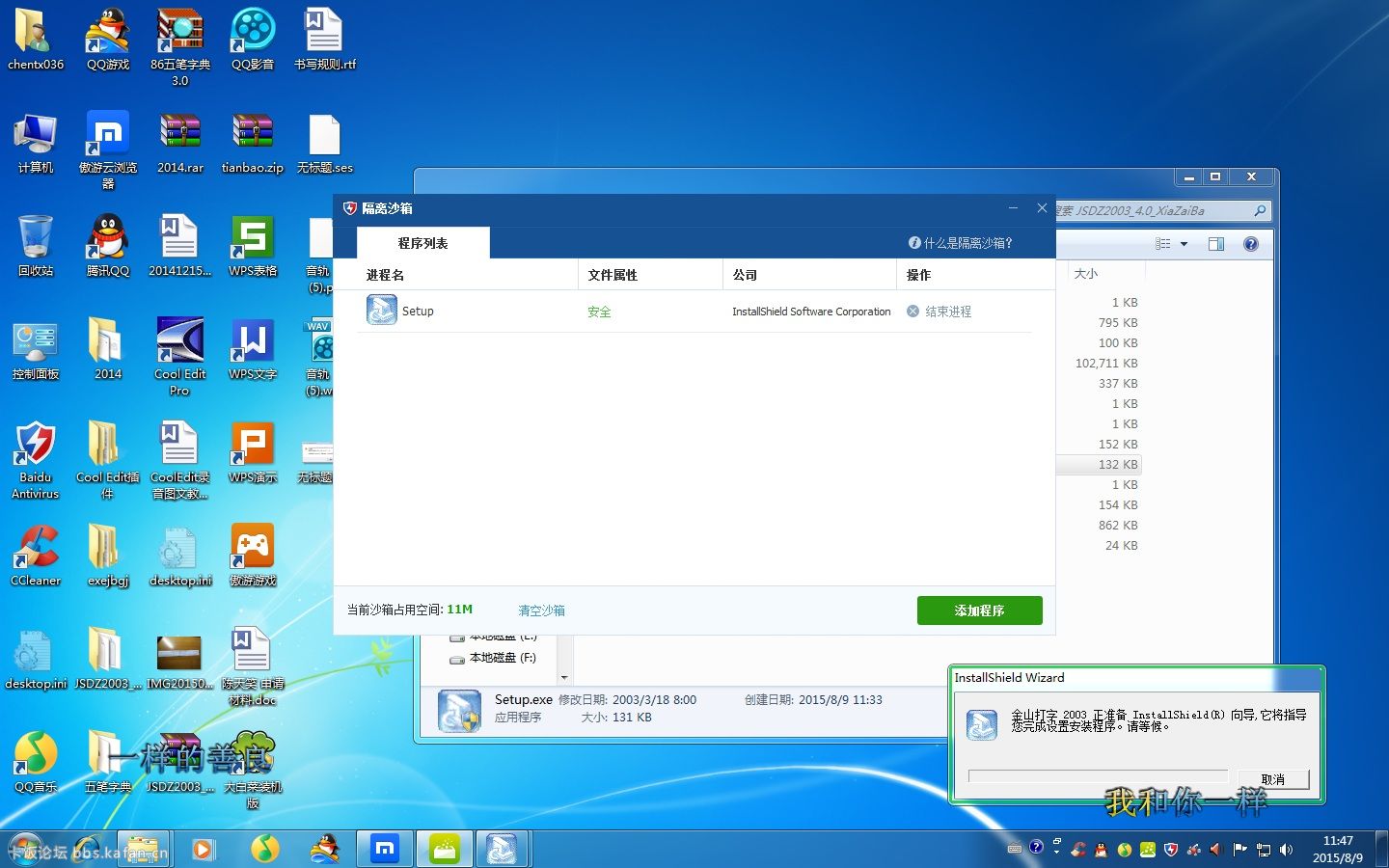The image size is (1389, 868).
Task: Launch CCleaner desktop shortcut
Action: [x=35, y=547]
